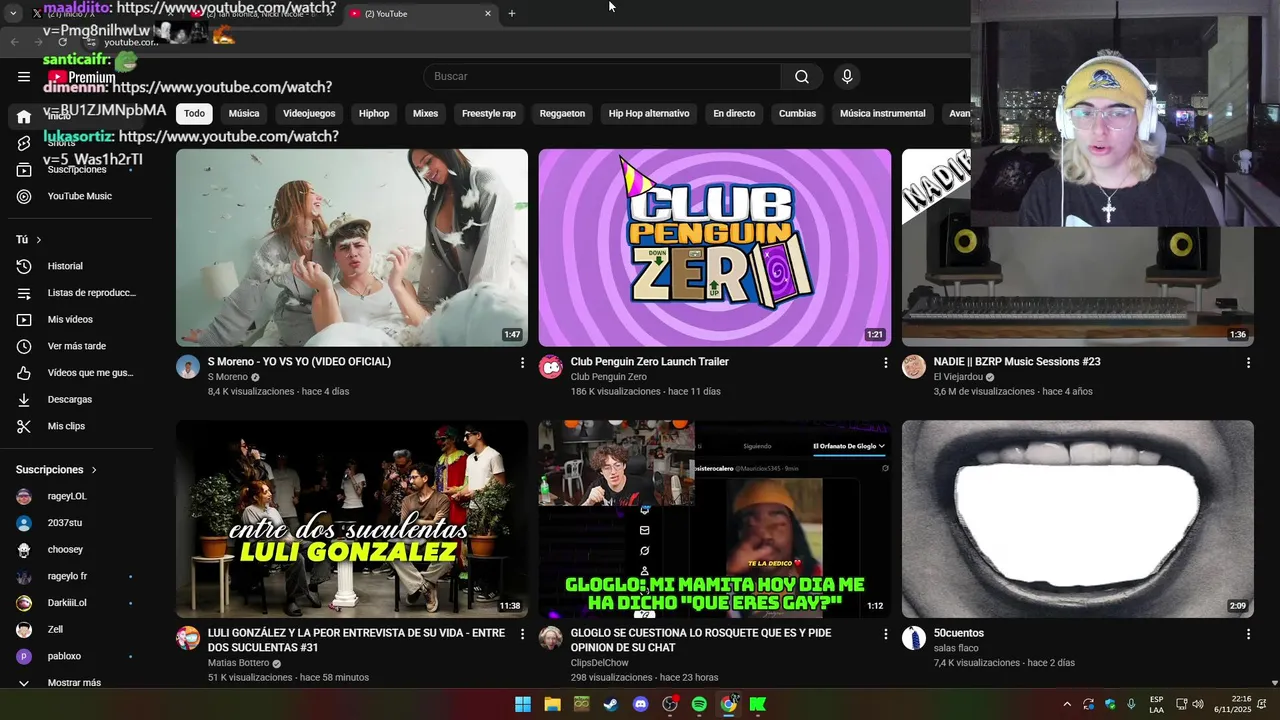Open options for S Moreno video
The height and width of the screenshot is (720, 1280).
pyautogui.click(x=522, y=363)
